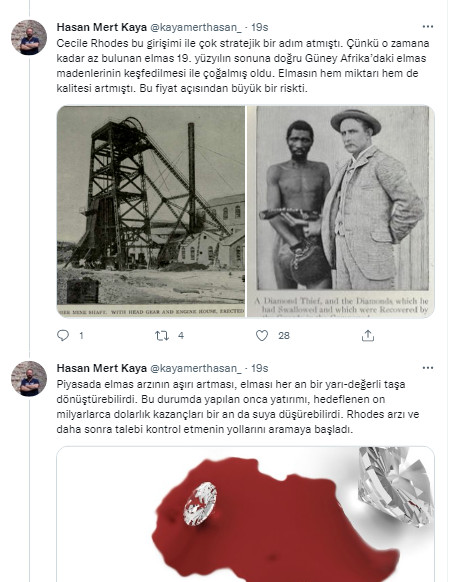Click the reply icon under first tweet
This screenshot has height=582, width=450.
pyautogui.click(x=63, y=336)
